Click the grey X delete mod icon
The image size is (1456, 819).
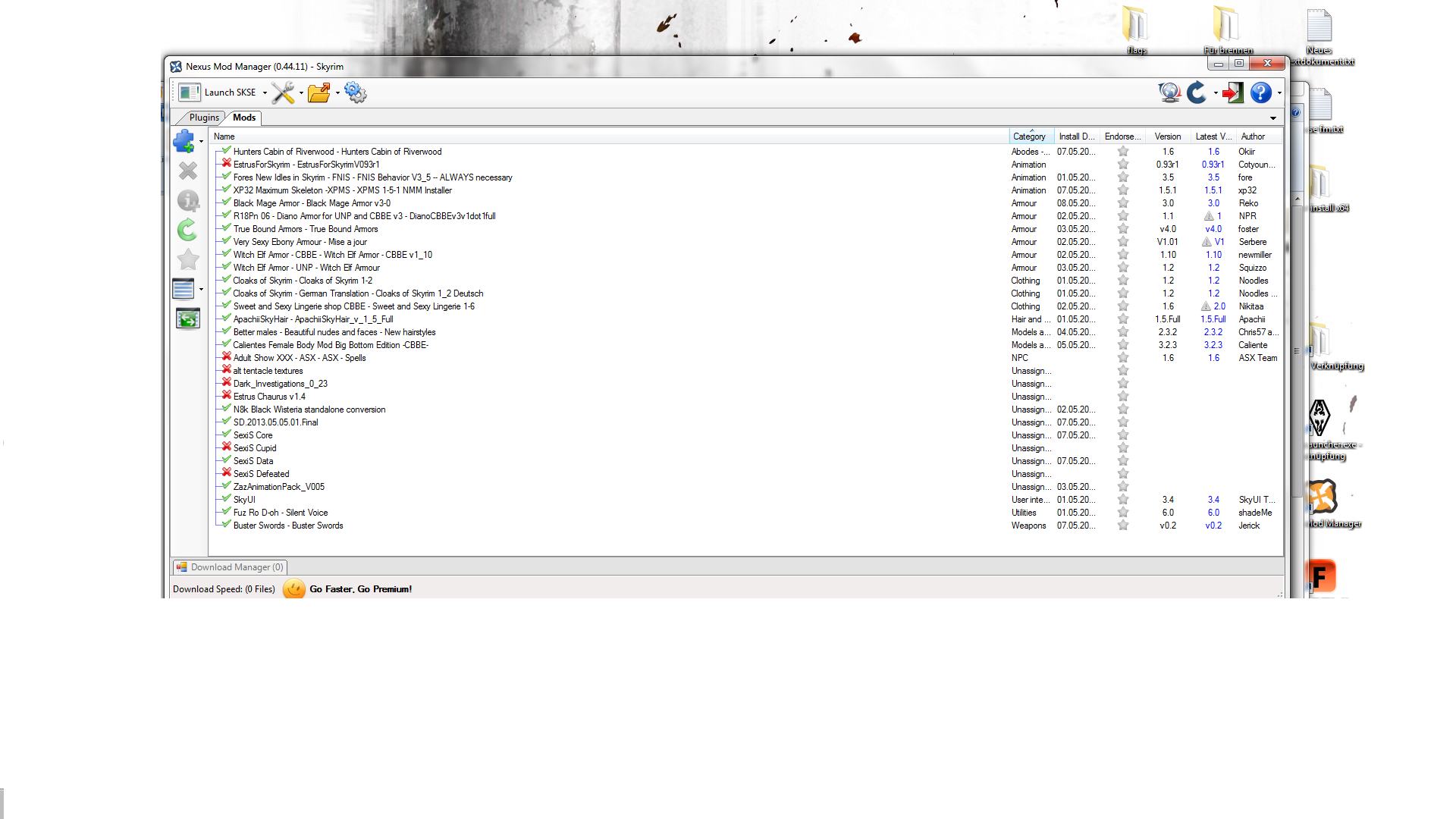(x=188, y=171)
